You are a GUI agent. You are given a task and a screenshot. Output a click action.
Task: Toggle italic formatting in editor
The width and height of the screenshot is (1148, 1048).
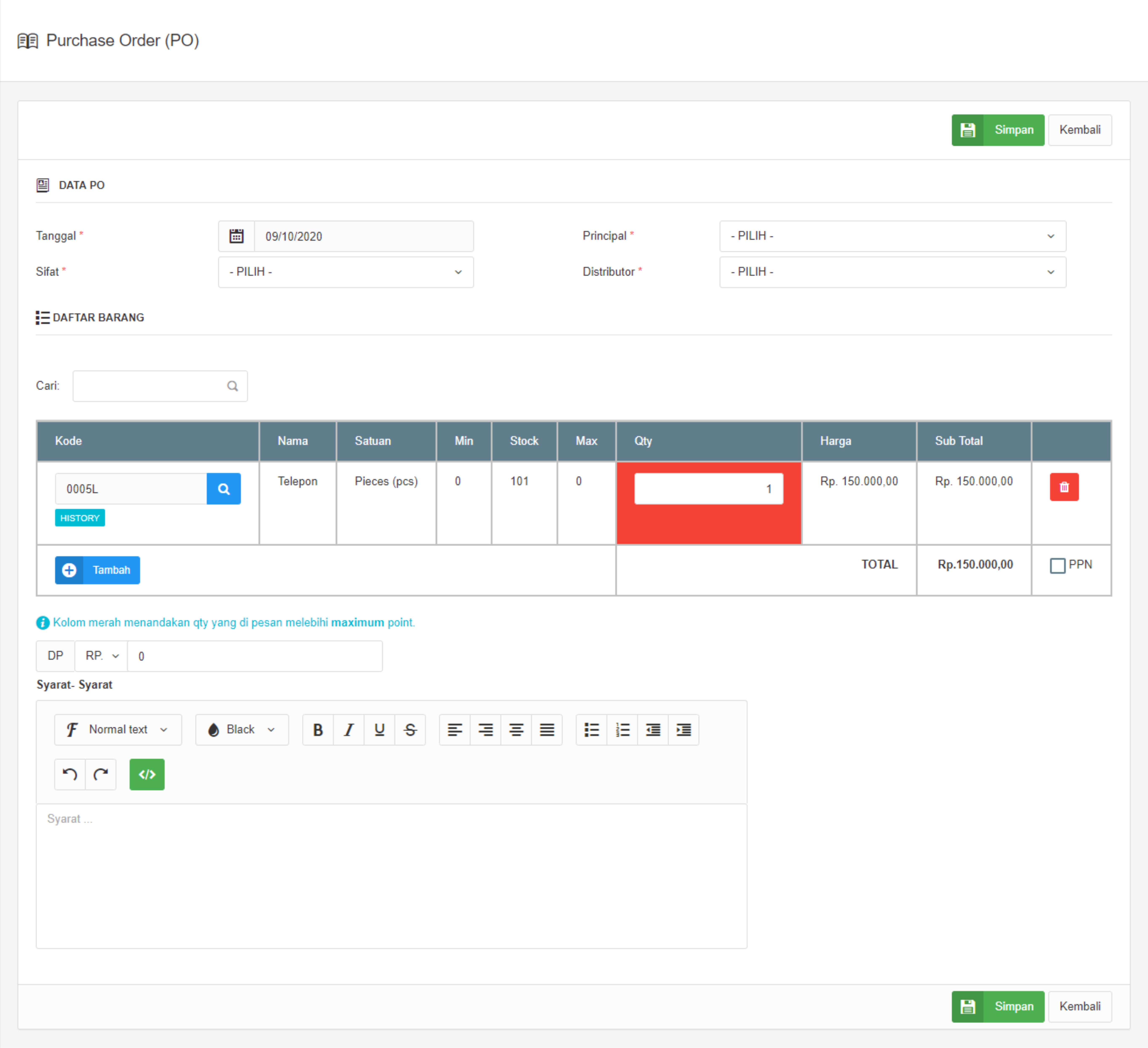pos(349,730)
